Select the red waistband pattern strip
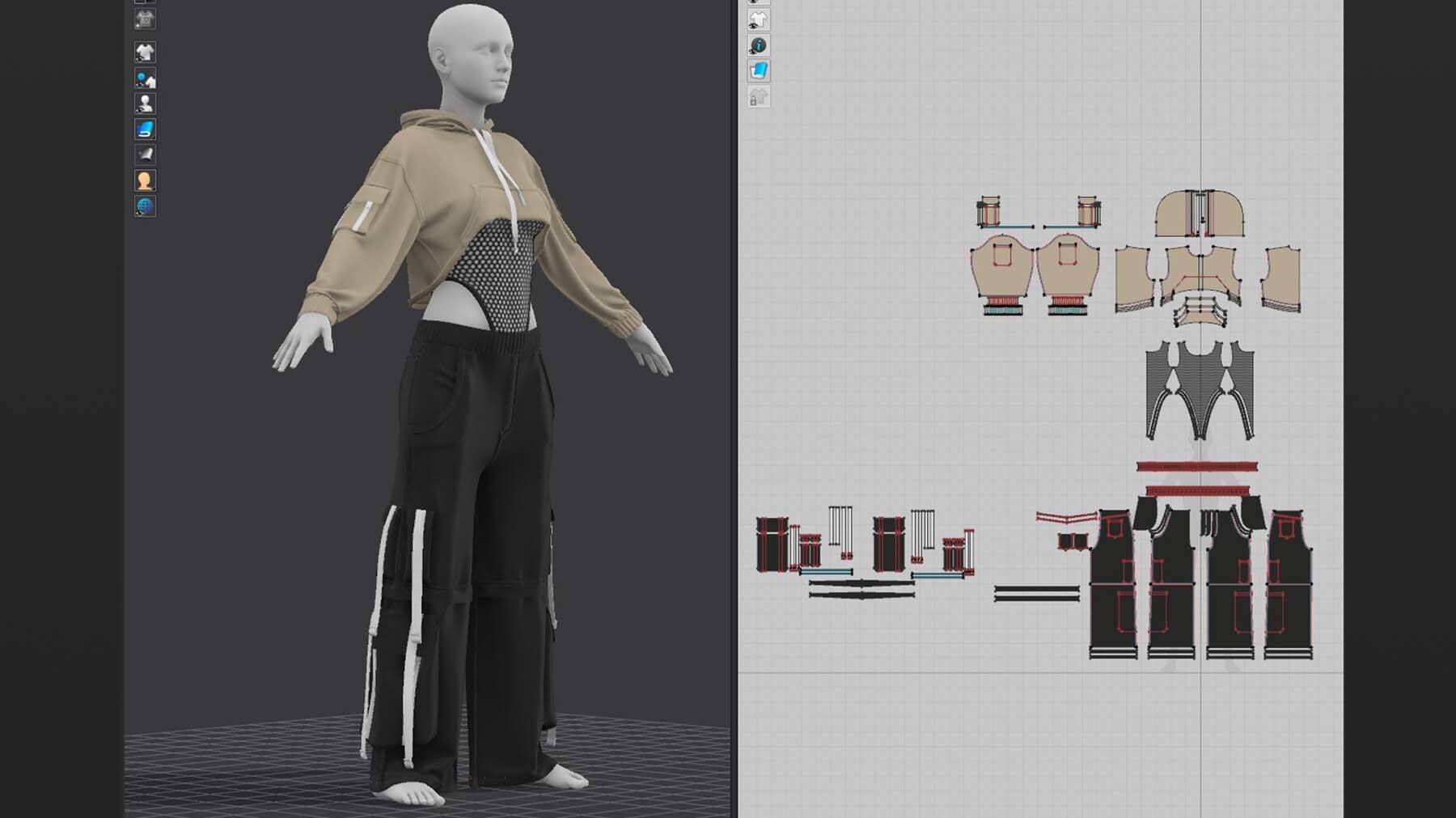 (1197, 467)
